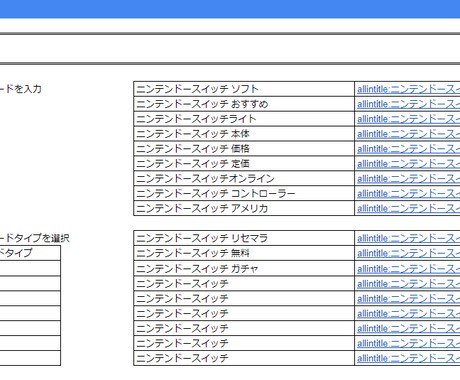Open the allintitle link in the 本体 row
460x380 pixels.
click(408, 134)
